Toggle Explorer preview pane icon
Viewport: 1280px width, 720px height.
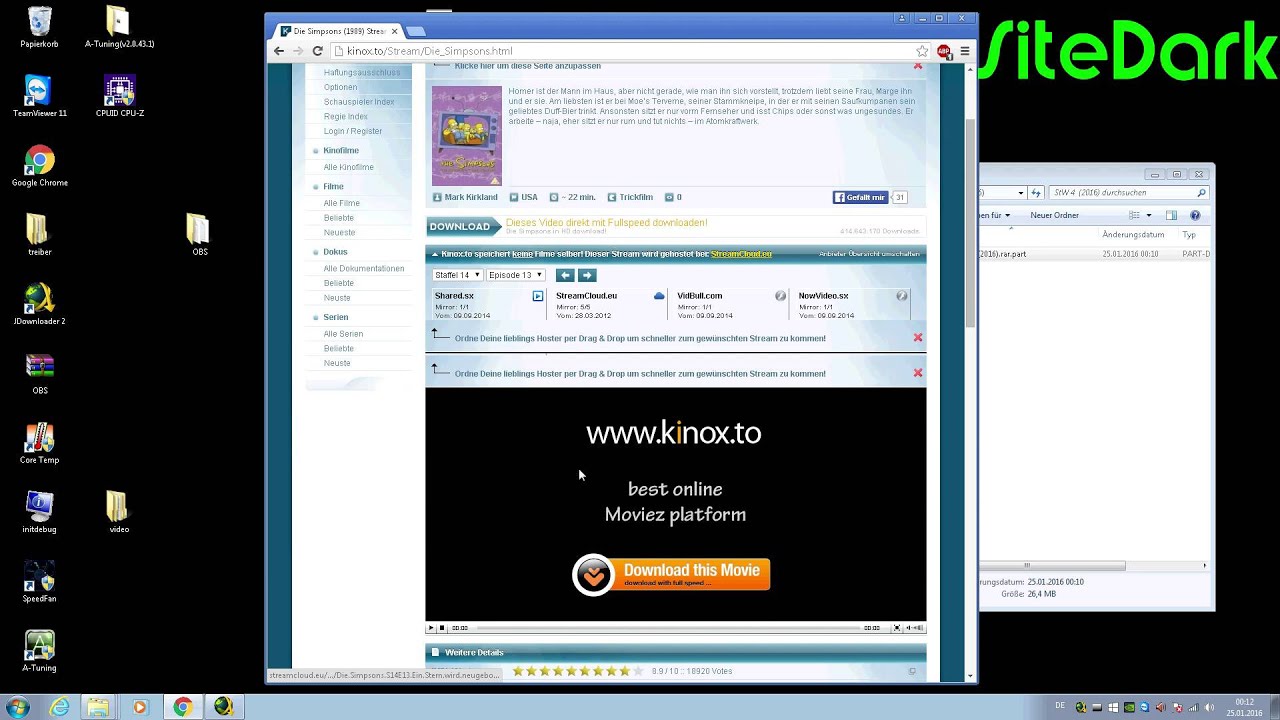[1171, 215]
